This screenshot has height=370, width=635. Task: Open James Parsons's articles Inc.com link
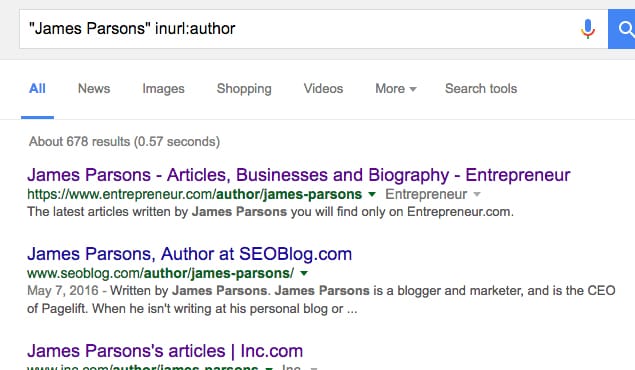pyautogui.click(x=165, y=351)
